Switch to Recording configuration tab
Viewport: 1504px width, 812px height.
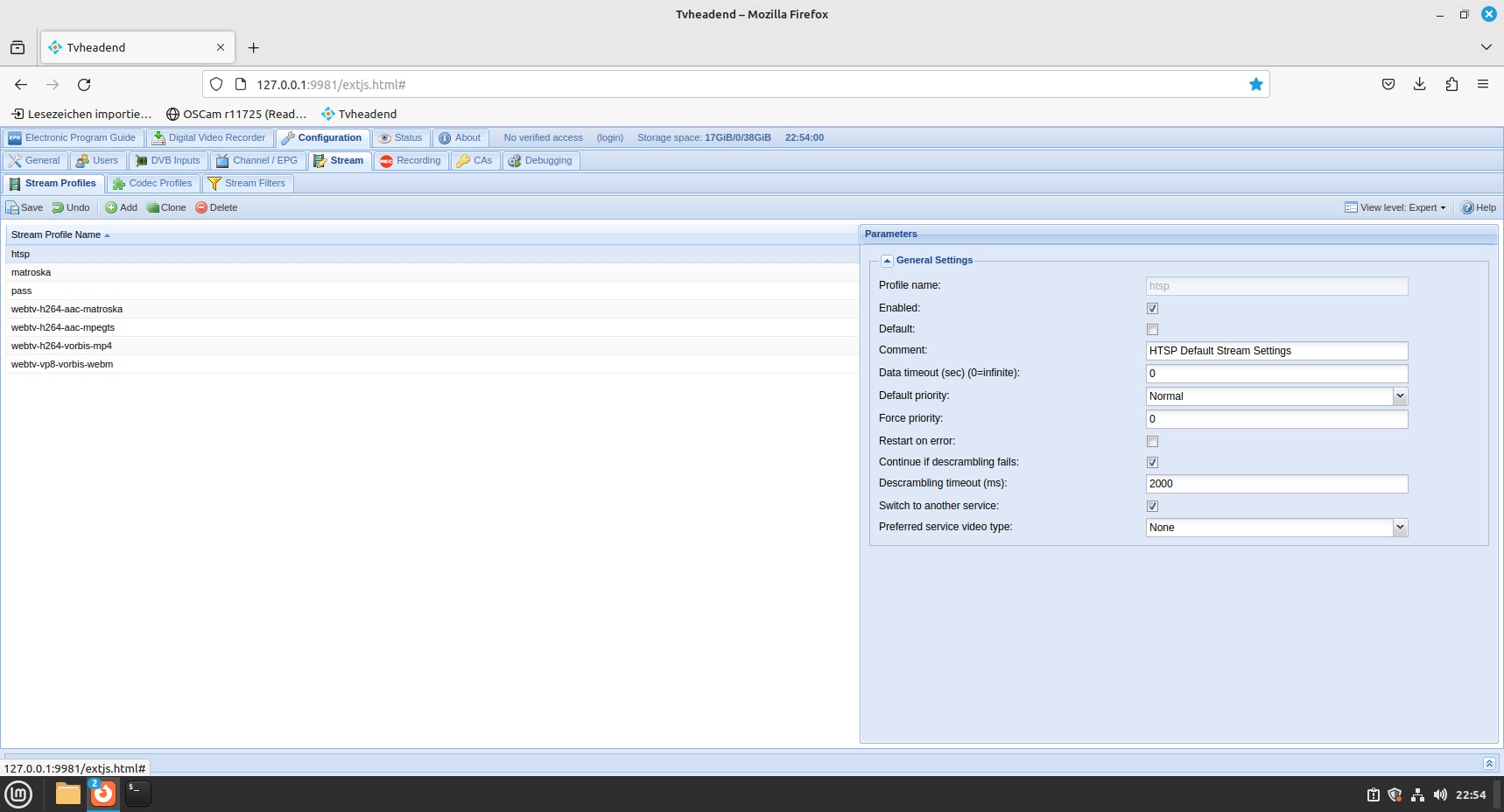tap(411, 161)
